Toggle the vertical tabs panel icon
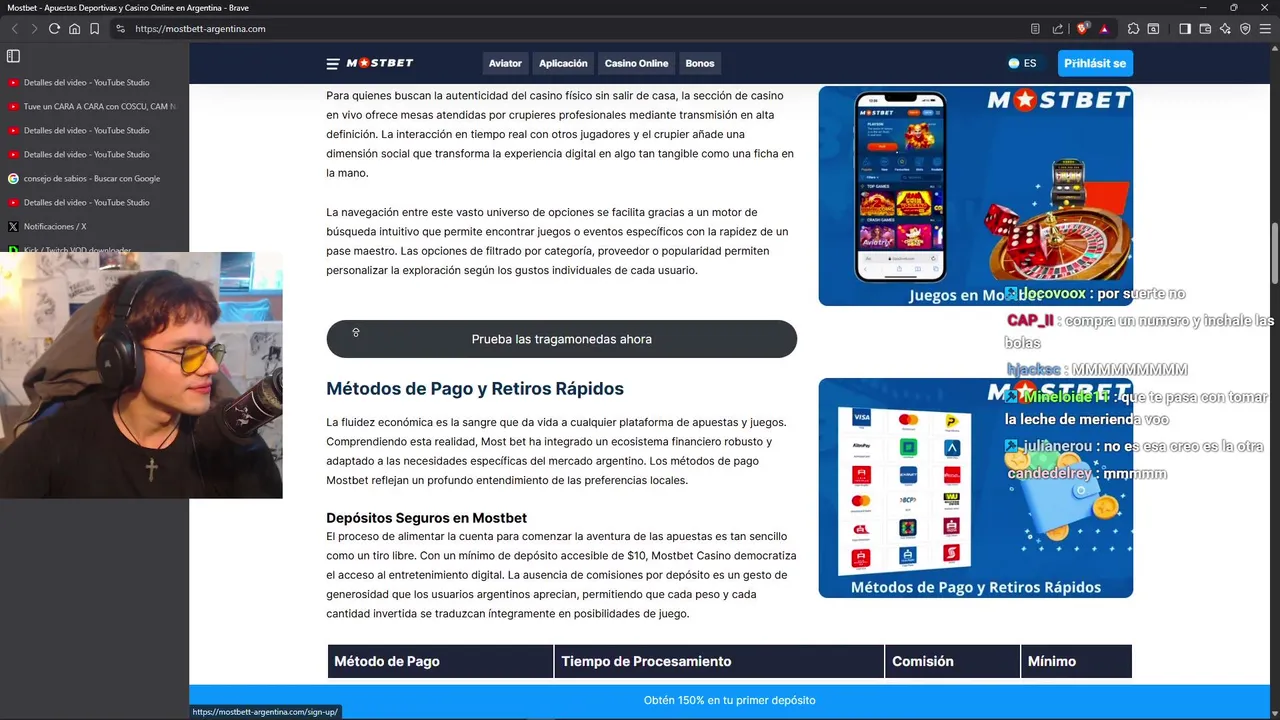Screen dimensions: 1280x720 tap(13, 56)
